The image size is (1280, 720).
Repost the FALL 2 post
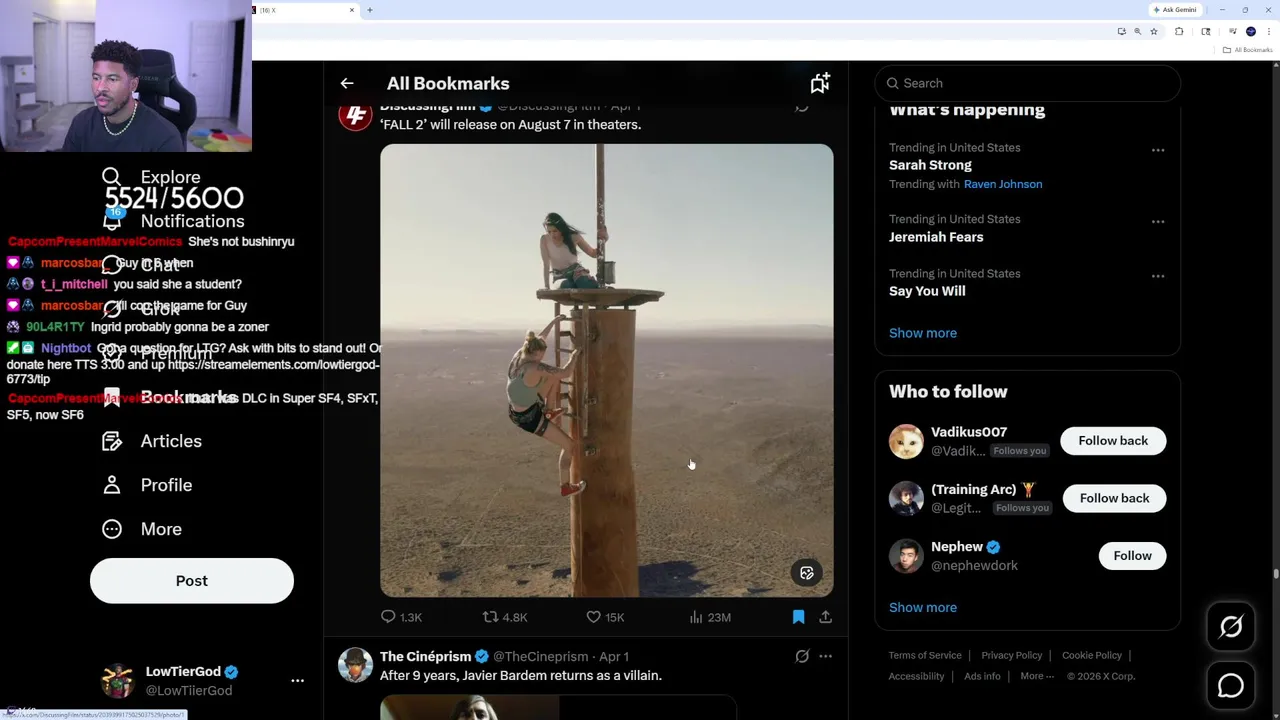pos(490,617)
